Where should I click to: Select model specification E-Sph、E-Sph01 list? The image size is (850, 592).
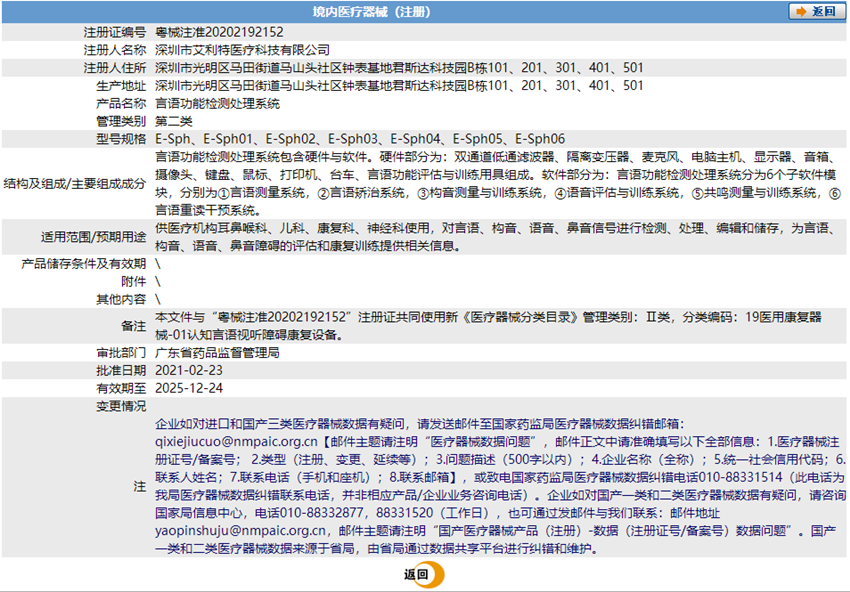point(360,139)
